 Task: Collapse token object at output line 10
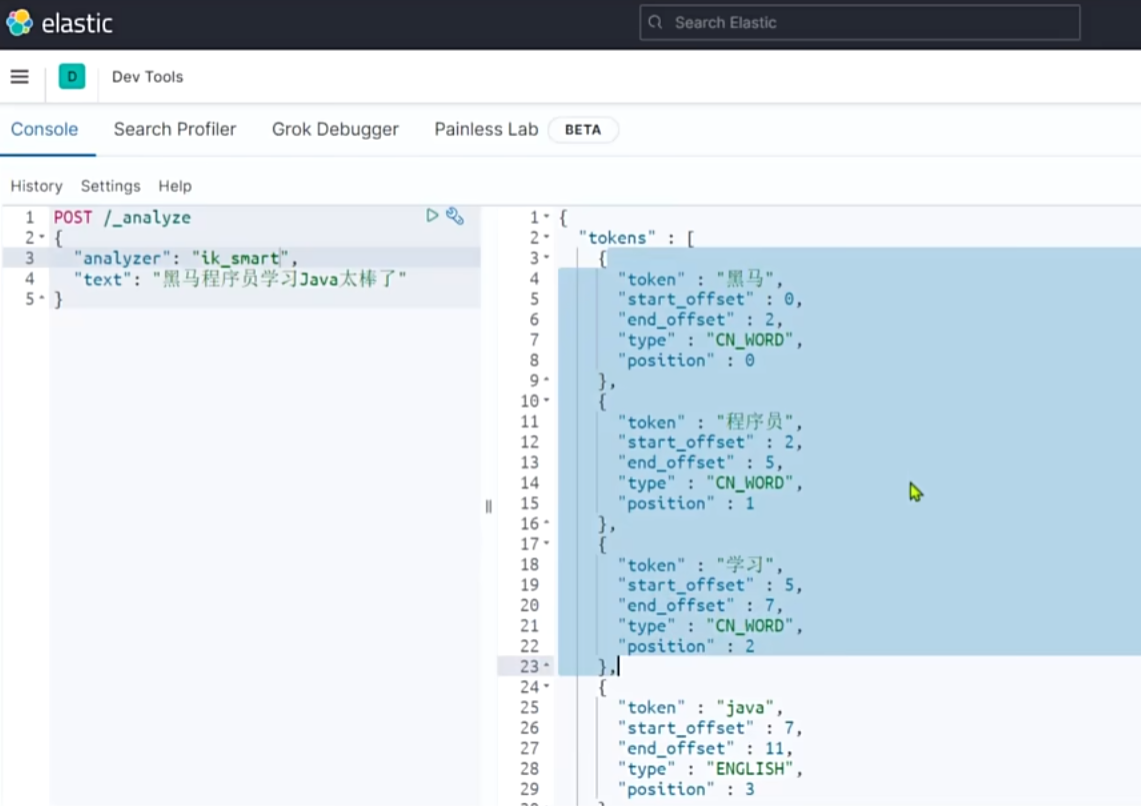[546, 401]
